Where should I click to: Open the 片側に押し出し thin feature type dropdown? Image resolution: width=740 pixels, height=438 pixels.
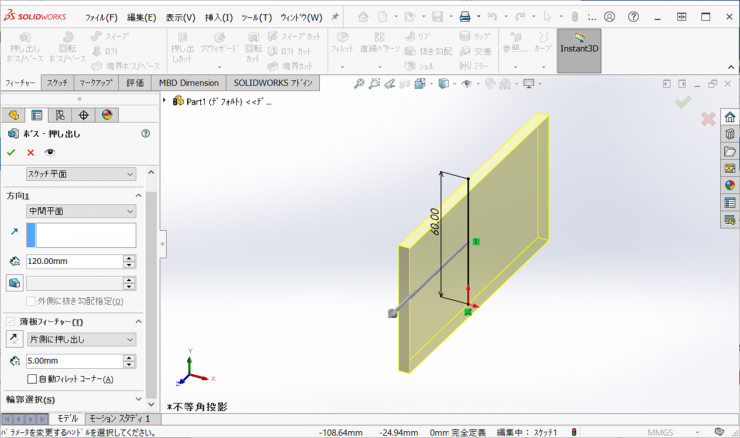(81, 339)
